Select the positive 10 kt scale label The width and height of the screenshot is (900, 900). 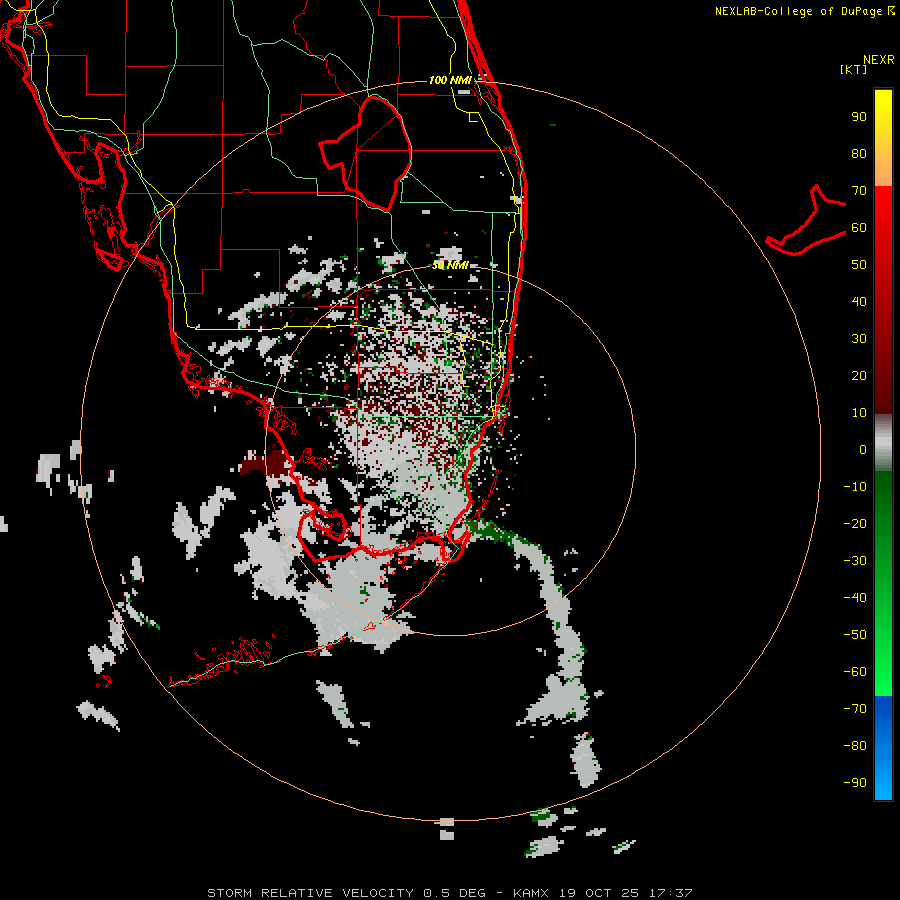859,413
